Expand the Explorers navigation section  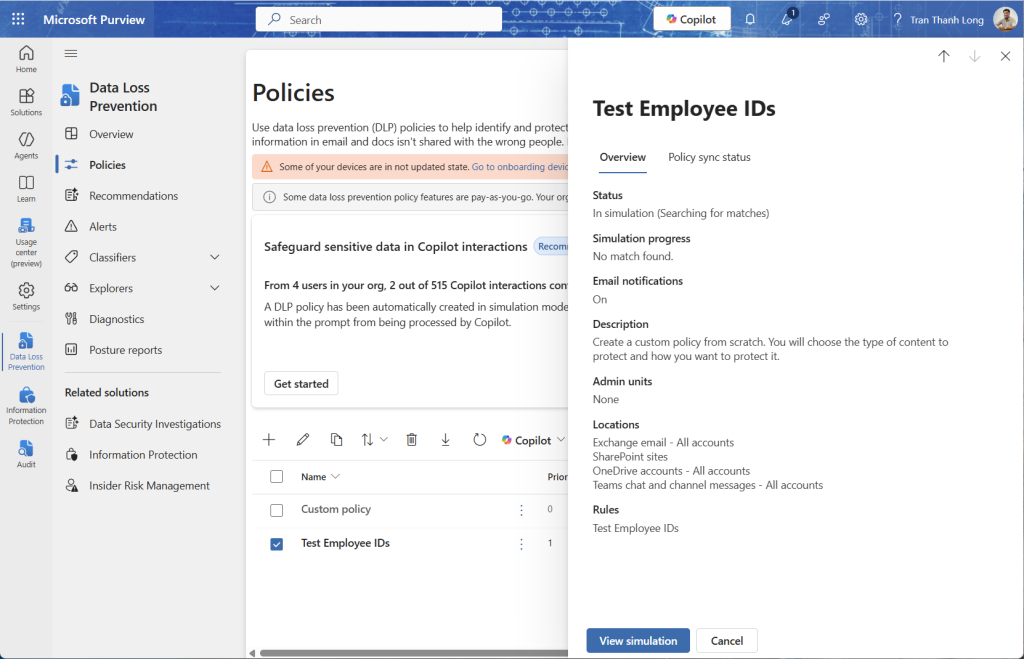coord(214,289)
